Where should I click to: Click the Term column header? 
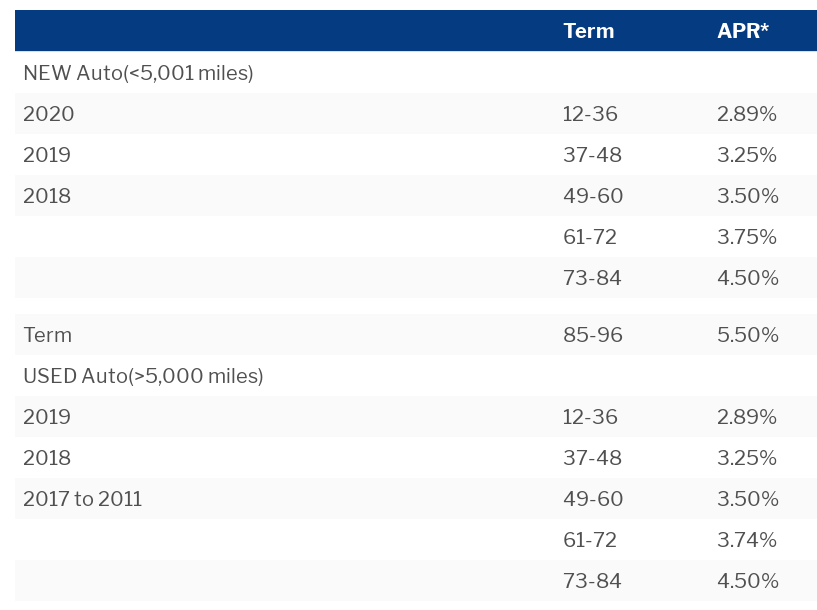click(x=588, y=31)
